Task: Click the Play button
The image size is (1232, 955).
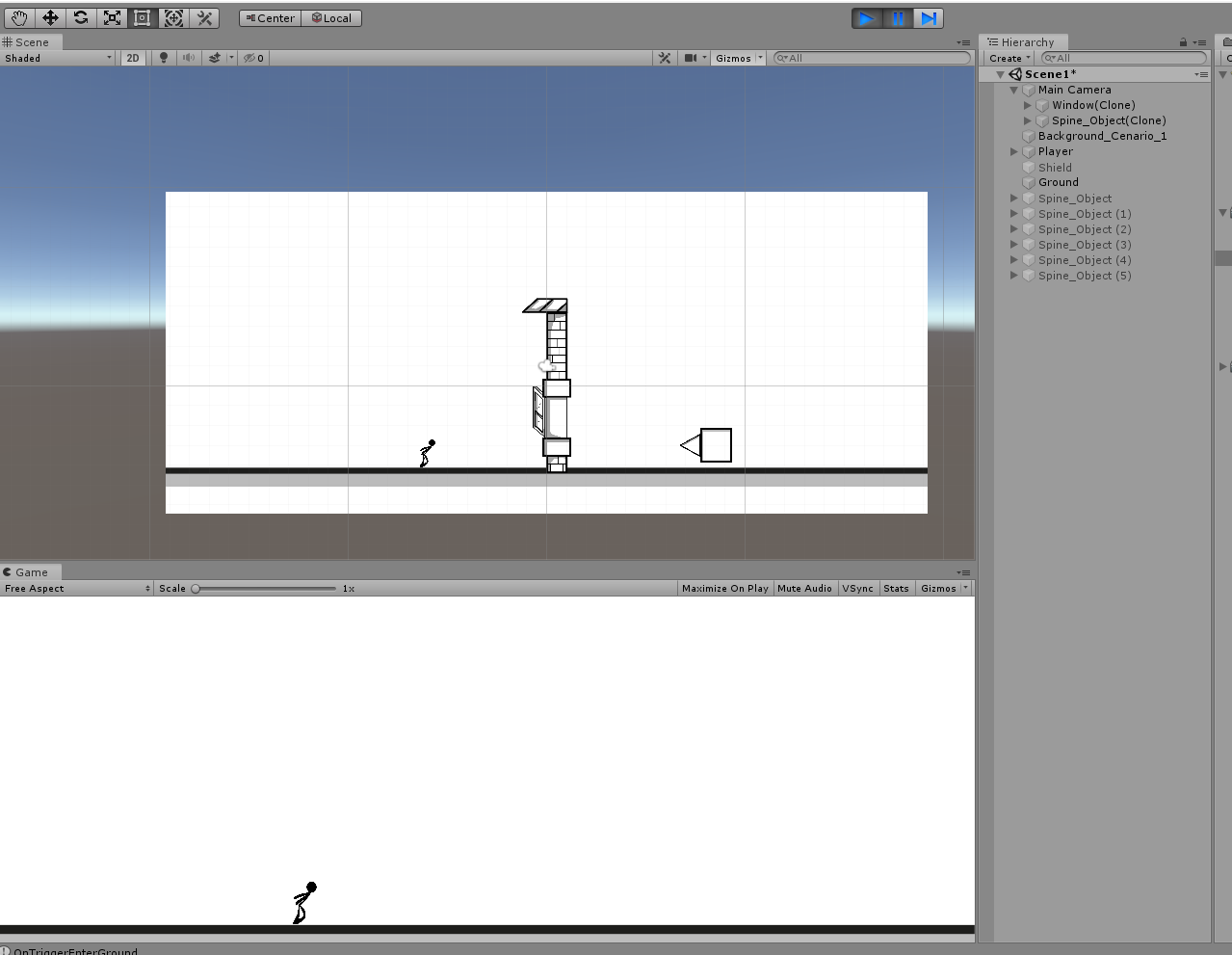Action: tap(867, 18)
